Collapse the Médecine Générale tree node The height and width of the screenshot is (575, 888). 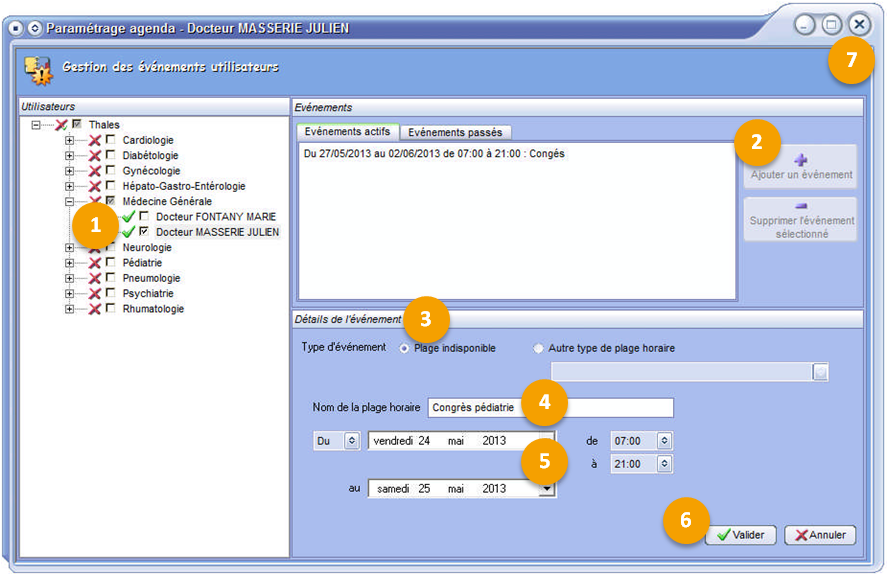69,201
